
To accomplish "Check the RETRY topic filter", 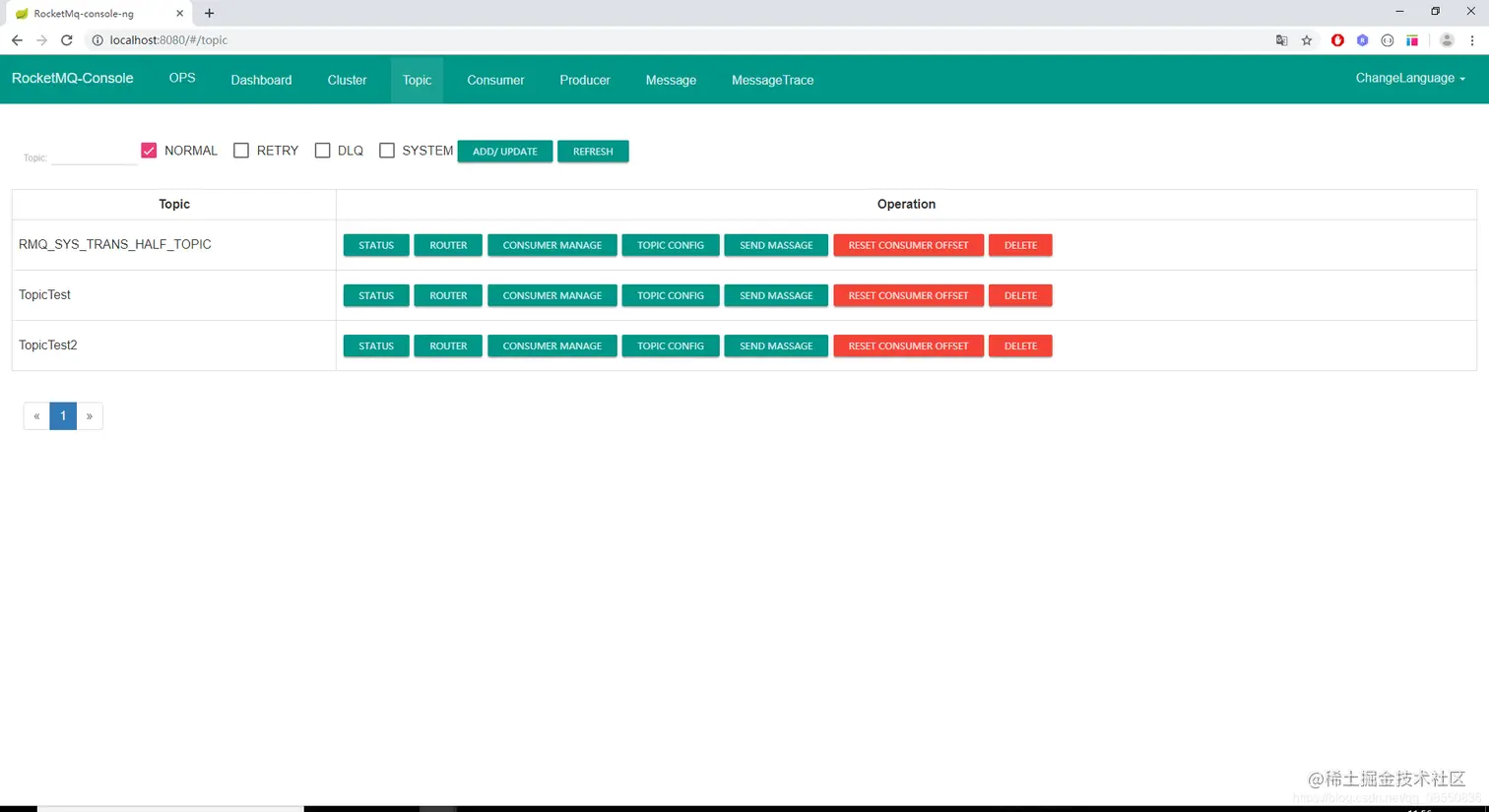I will tap(241, 151).
